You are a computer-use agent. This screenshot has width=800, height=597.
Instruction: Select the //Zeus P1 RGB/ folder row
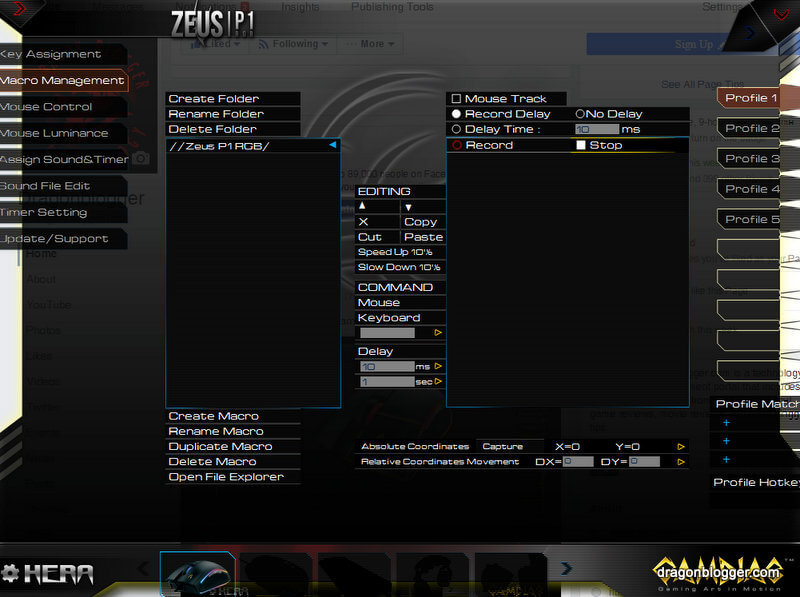[x=253, y=146]
